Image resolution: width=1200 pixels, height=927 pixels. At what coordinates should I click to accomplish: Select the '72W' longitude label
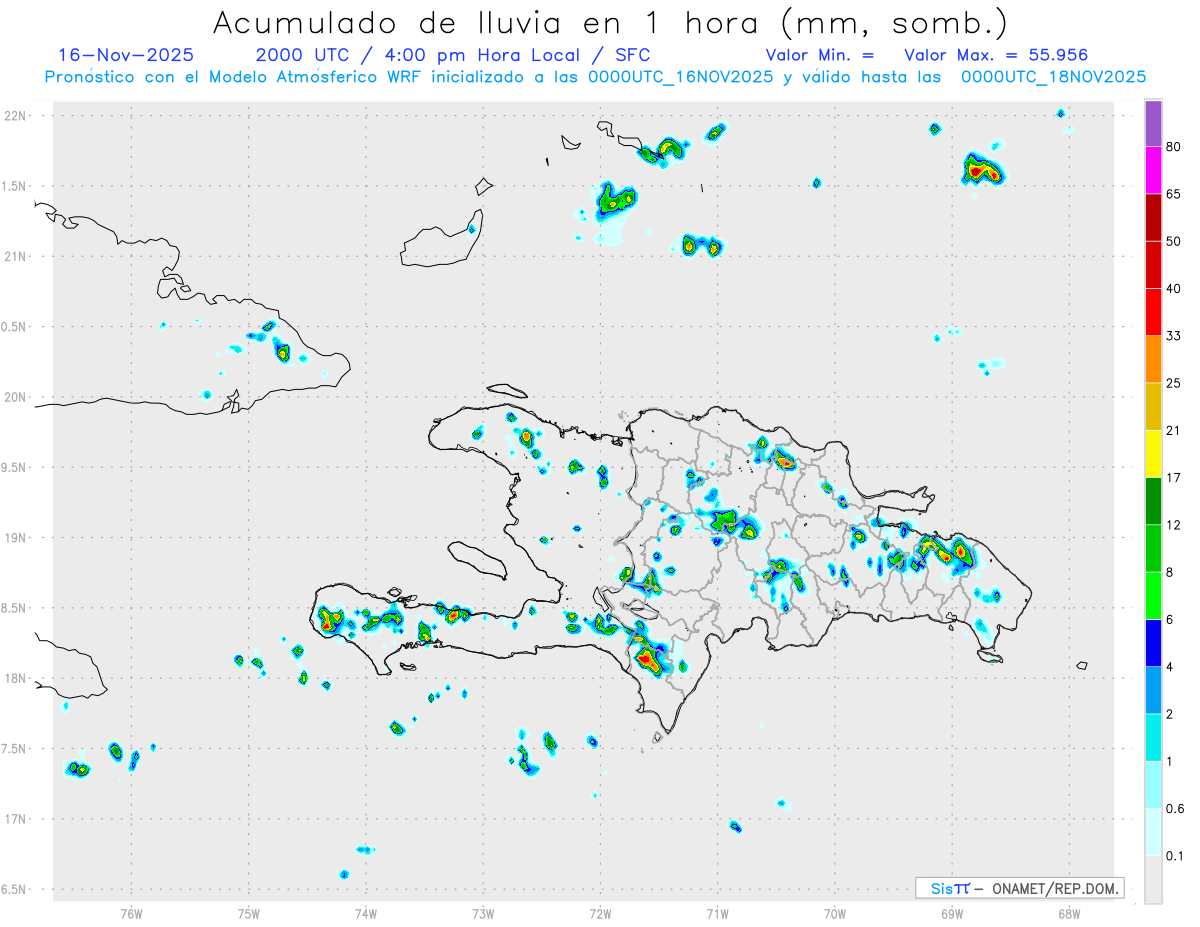pos(600,913)
